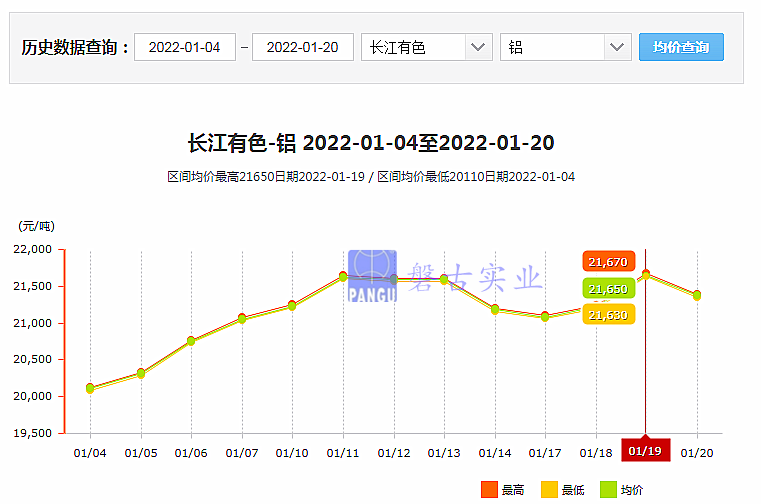The image size is (761, 504).
Task: Select the 01/19 peak data point
Action: [646, 275]
